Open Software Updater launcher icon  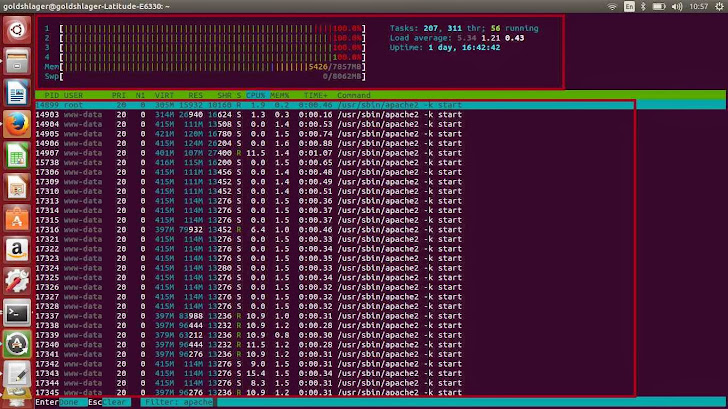[x=17, y=344]
